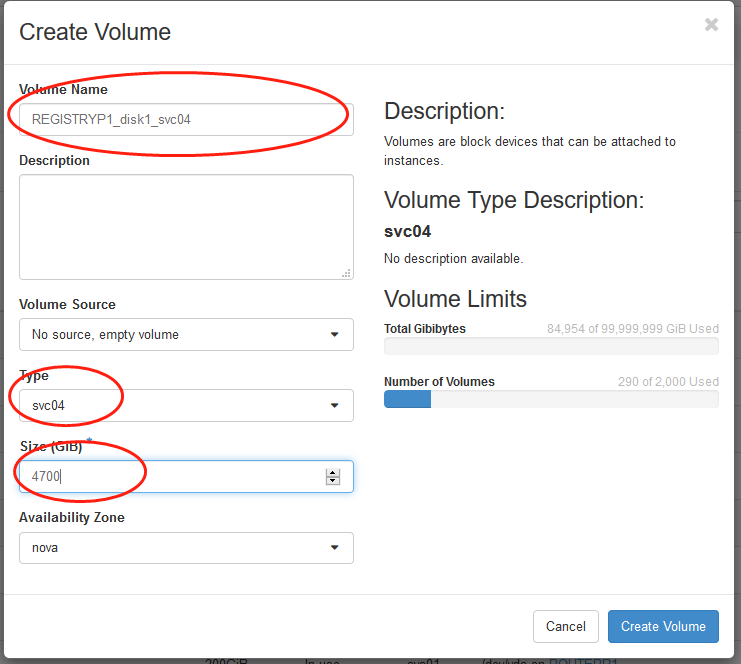Click the Total Gibibytes usage bar
This screenshot has width=741, height=664.
click(551, 346)
